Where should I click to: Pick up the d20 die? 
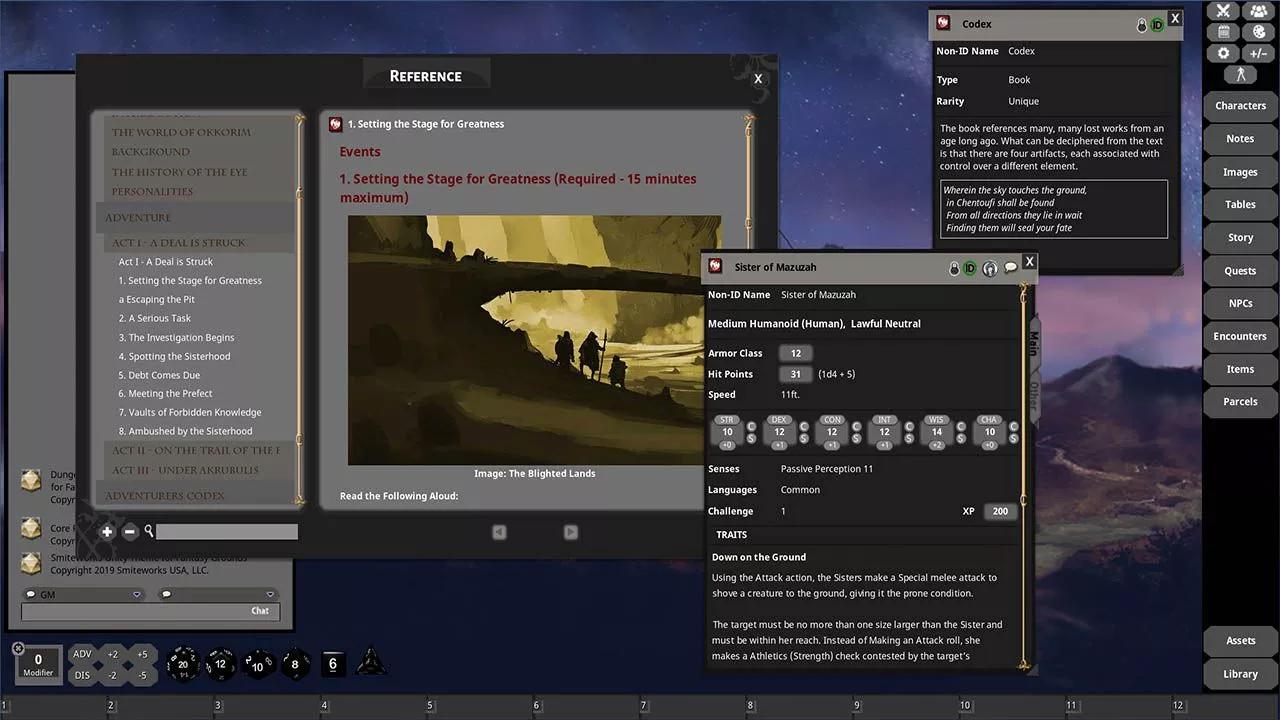pos(183,662)
